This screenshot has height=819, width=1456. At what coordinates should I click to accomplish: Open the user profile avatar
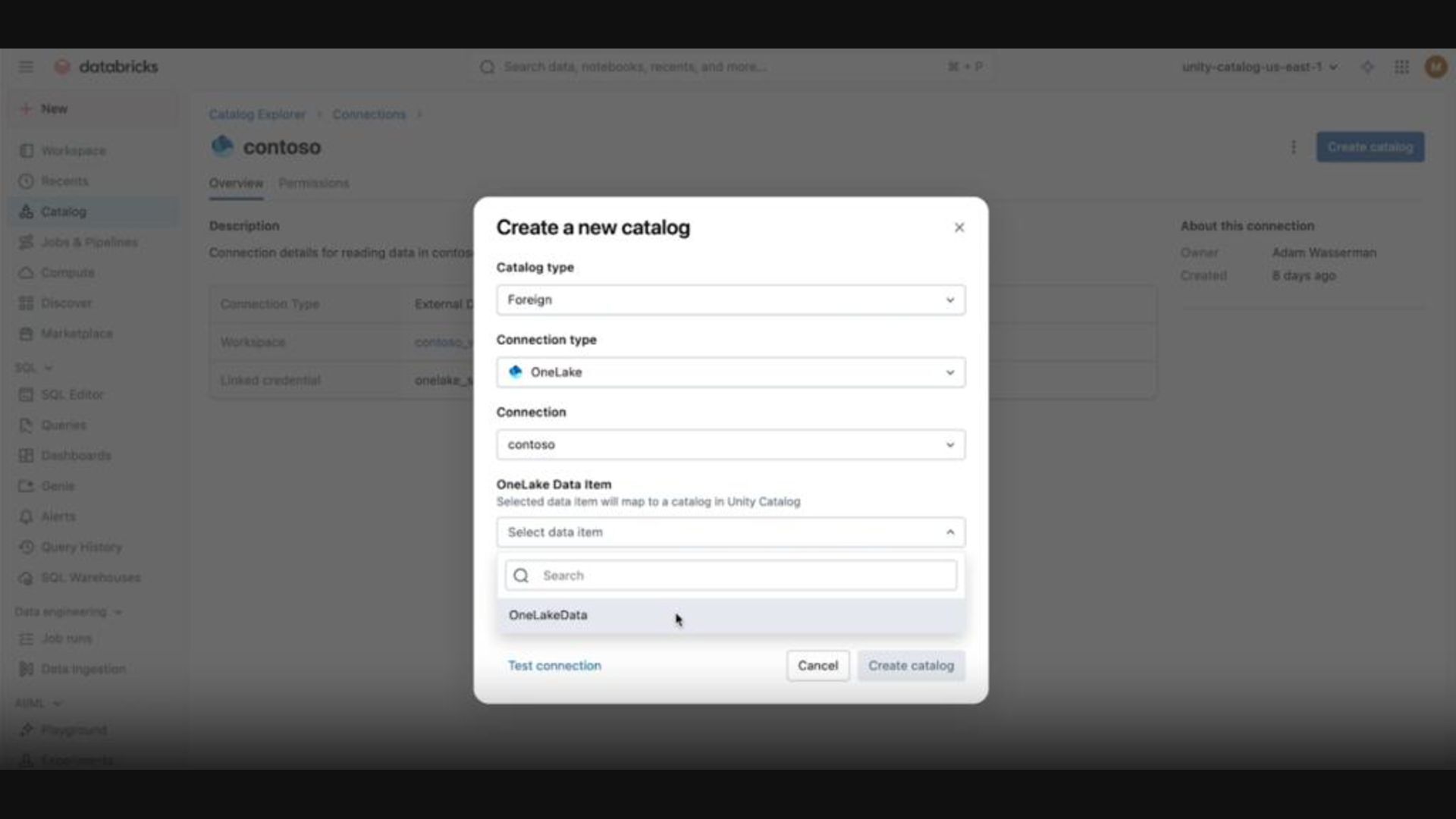(1435, 67)
